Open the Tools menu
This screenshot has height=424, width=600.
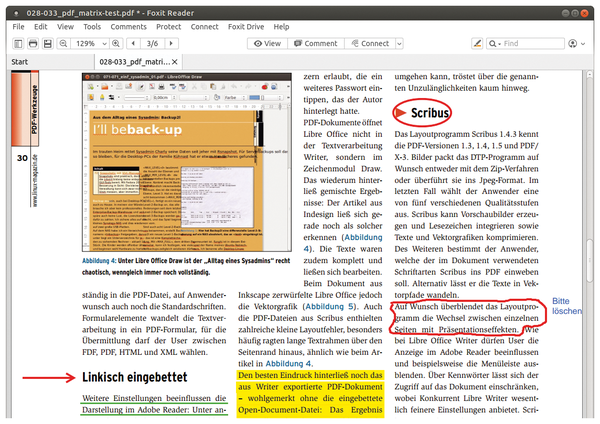pos(92,27)
